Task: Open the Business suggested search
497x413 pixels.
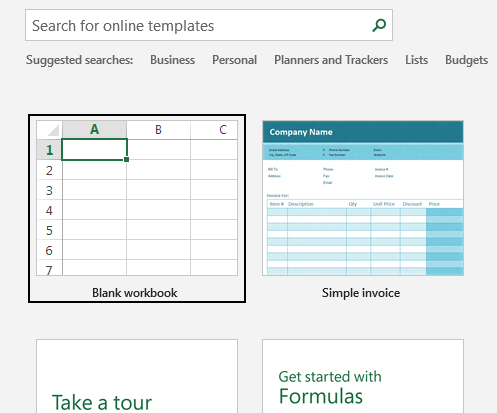Action: [172, 60]
